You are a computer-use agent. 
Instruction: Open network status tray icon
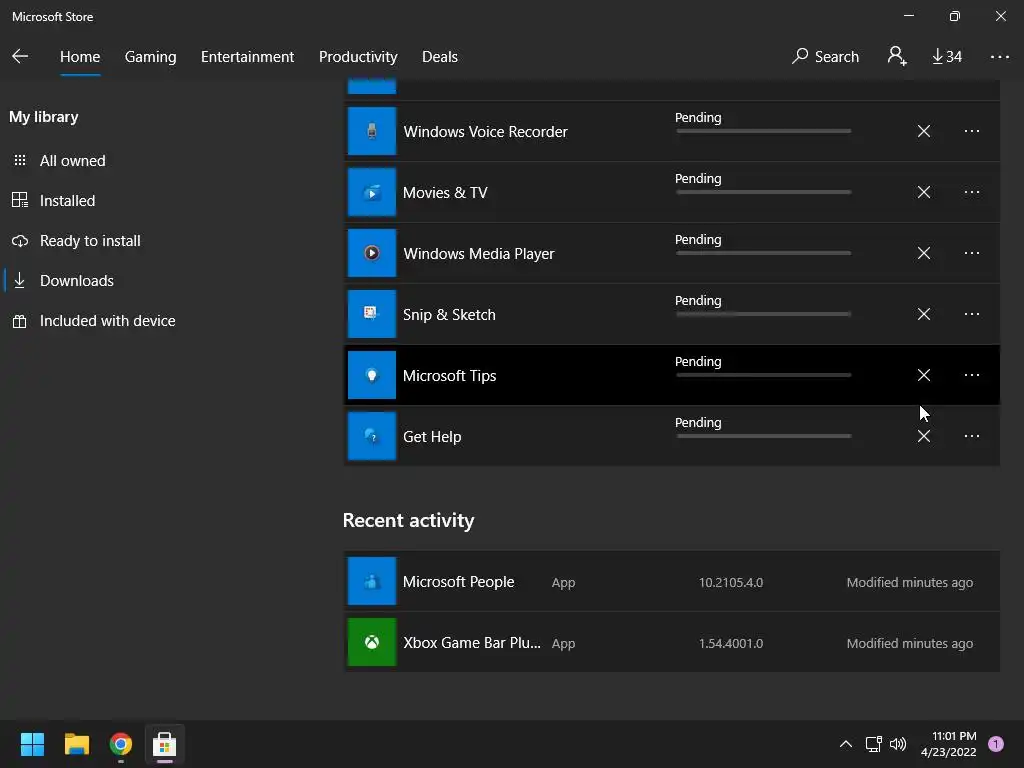click(x=873, y=744)
